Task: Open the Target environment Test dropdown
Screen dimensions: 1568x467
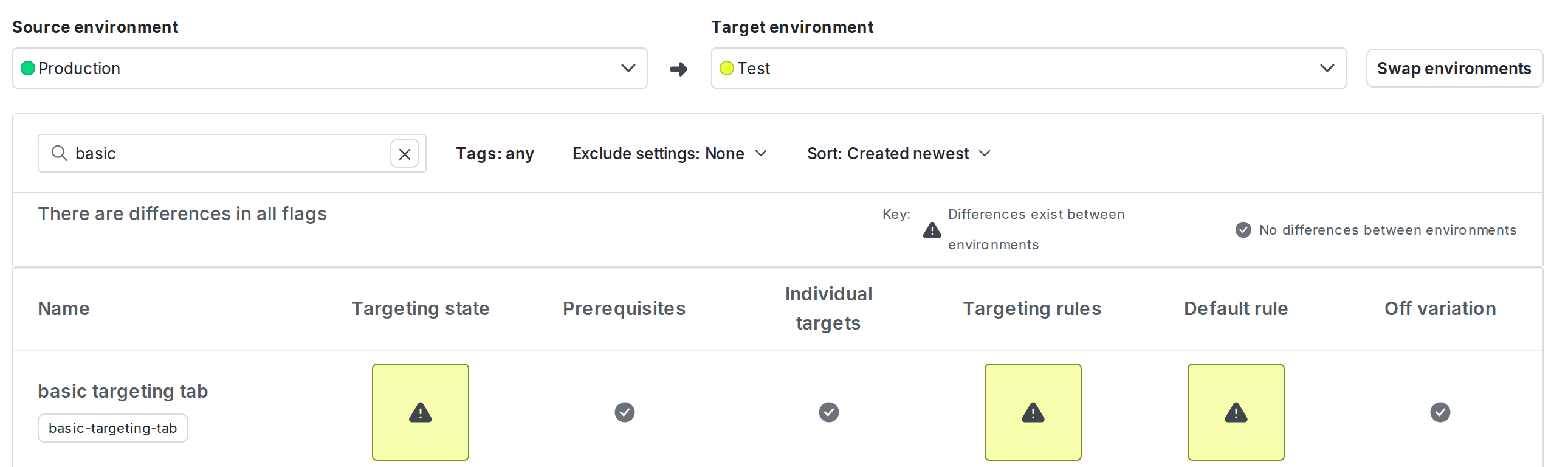Action: pos(1028,68)
